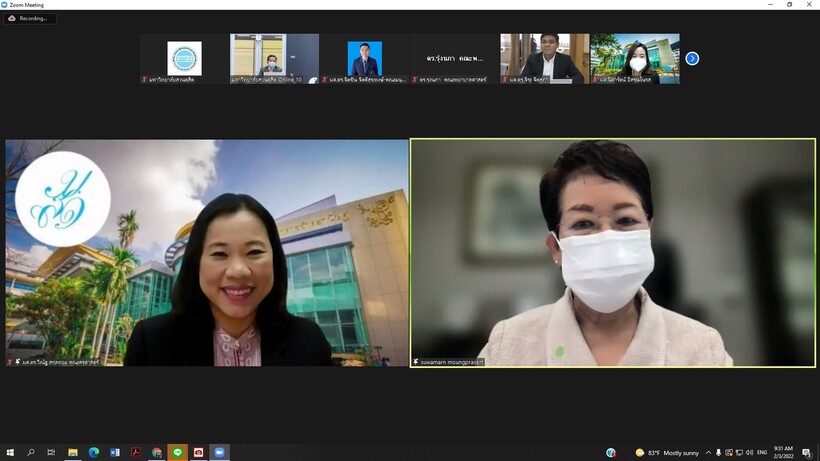Image resolution: width=820 pixels, height=461 pixels.
Task: Open Adobe Acrobat from the taskbar
Action: click(x=135, y=453)
